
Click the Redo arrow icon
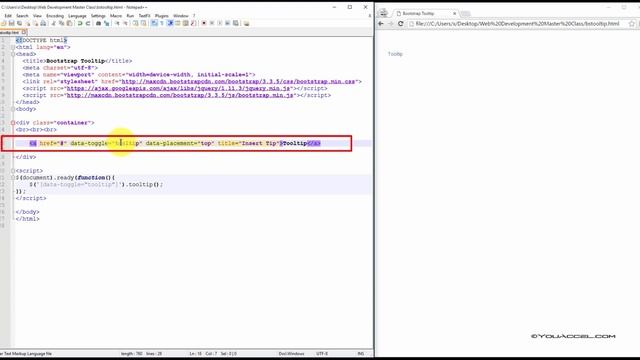pos(88,23)
